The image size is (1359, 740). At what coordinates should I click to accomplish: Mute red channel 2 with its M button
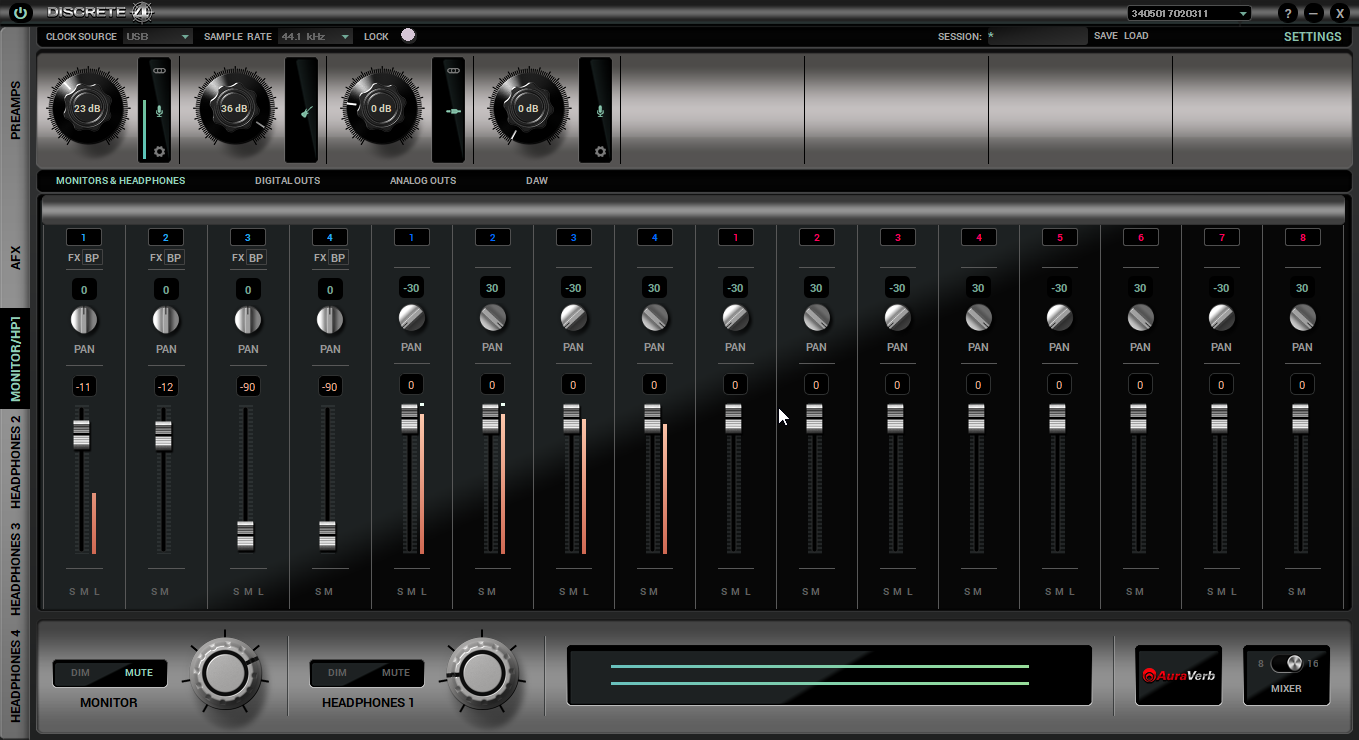pyautogui.click(x=817, y=592)
